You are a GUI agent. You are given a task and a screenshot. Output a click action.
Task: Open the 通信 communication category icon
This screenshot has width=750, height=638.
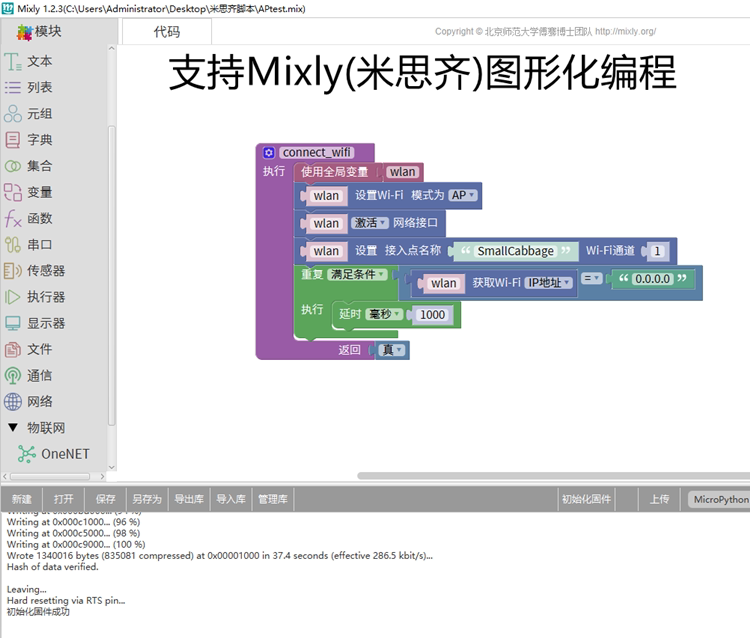13,375
